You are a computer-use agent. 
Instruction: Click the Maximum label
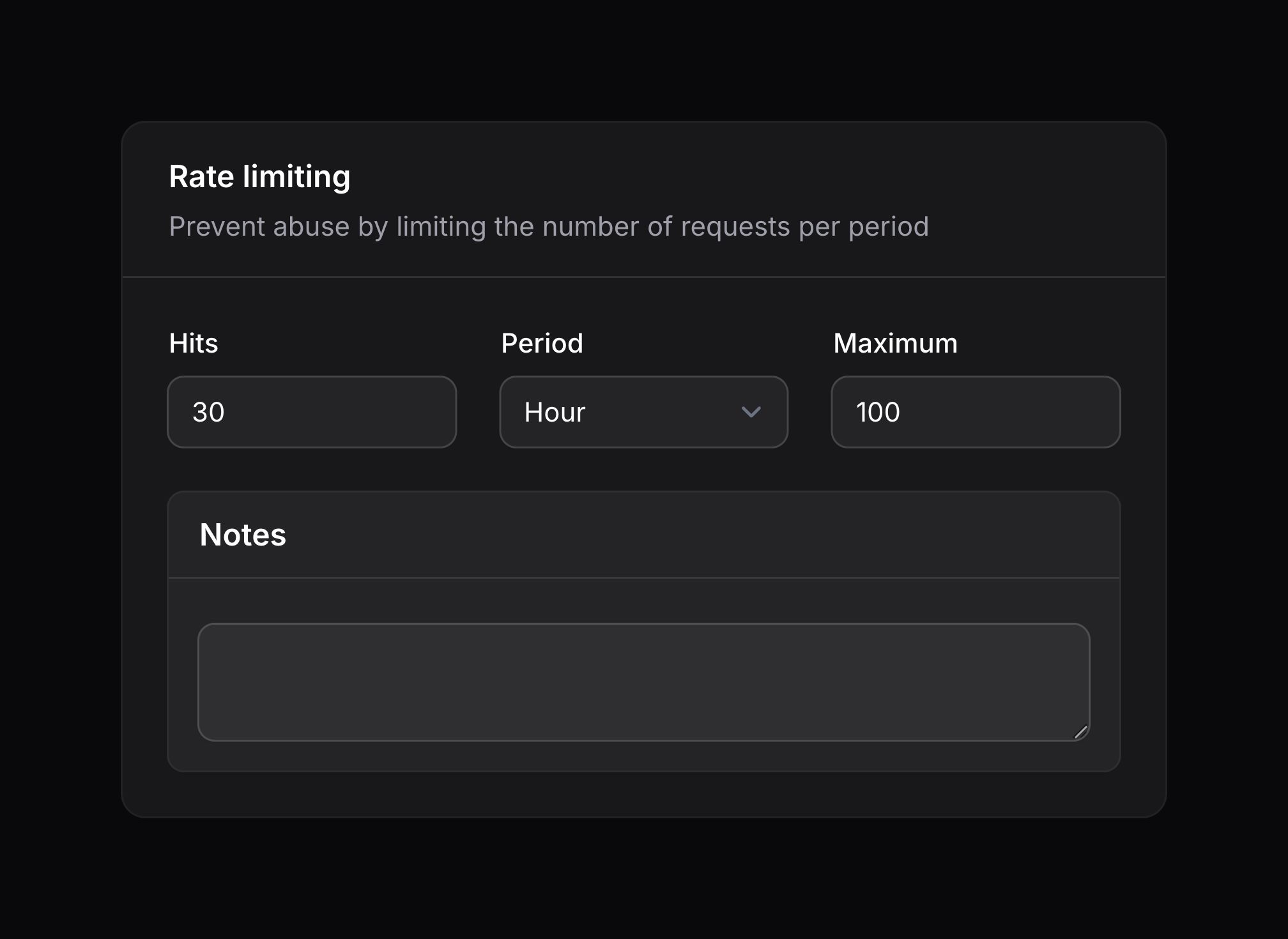click(895, 344)
